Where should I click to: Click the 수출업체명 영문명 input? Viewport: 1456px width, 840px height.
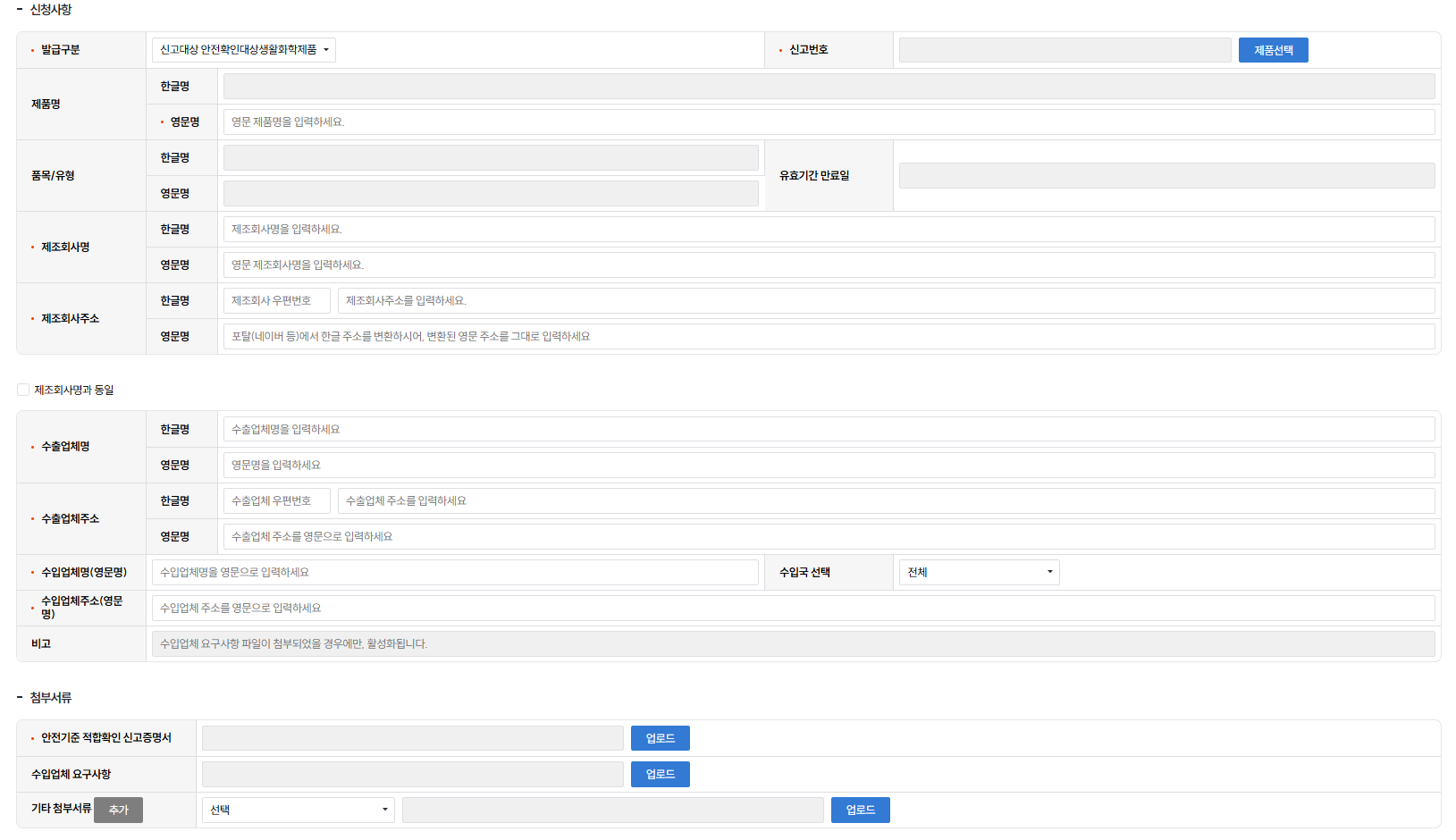point(829,465)
